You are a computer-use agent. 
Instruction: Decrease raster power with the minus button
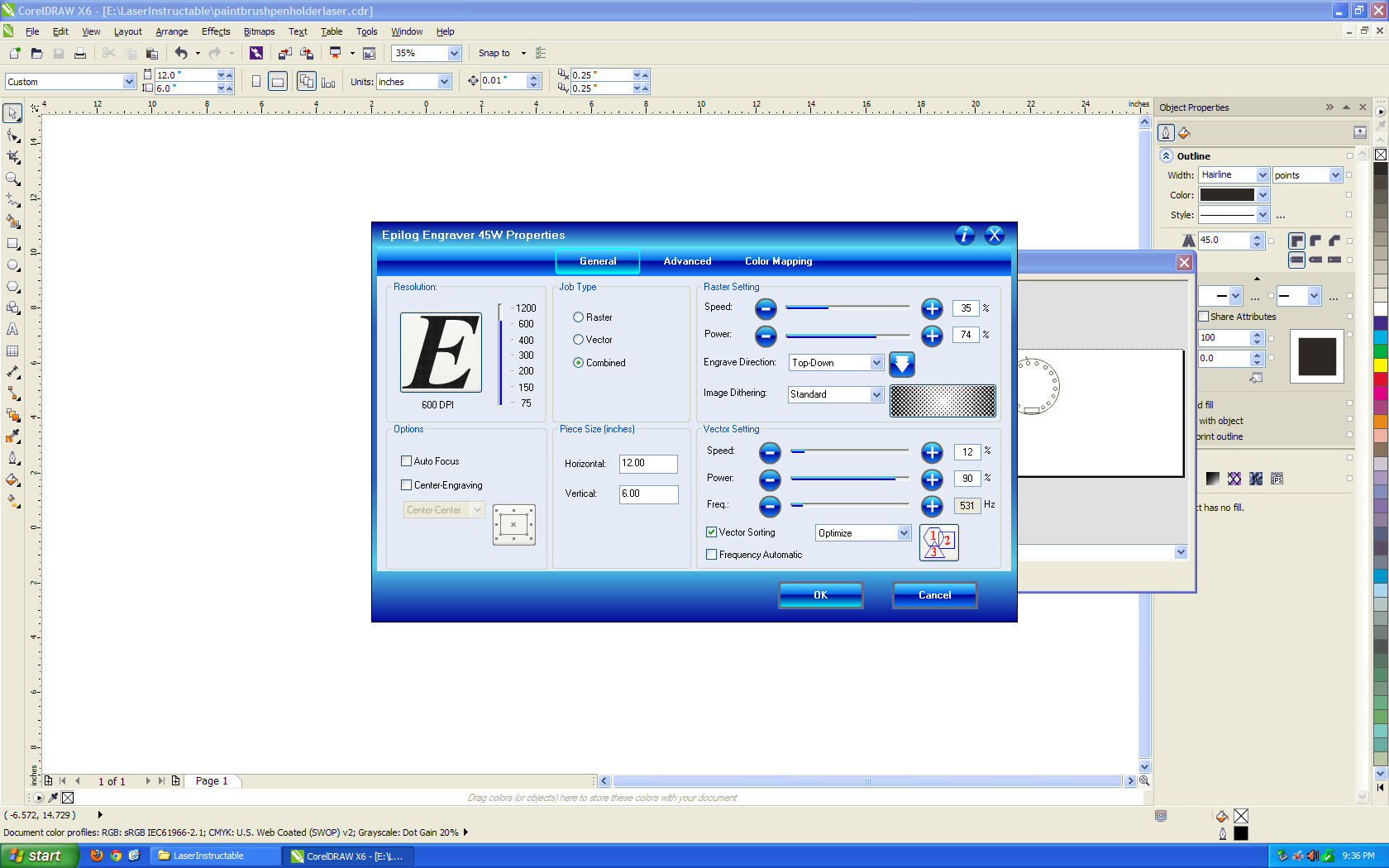point(766,336)
